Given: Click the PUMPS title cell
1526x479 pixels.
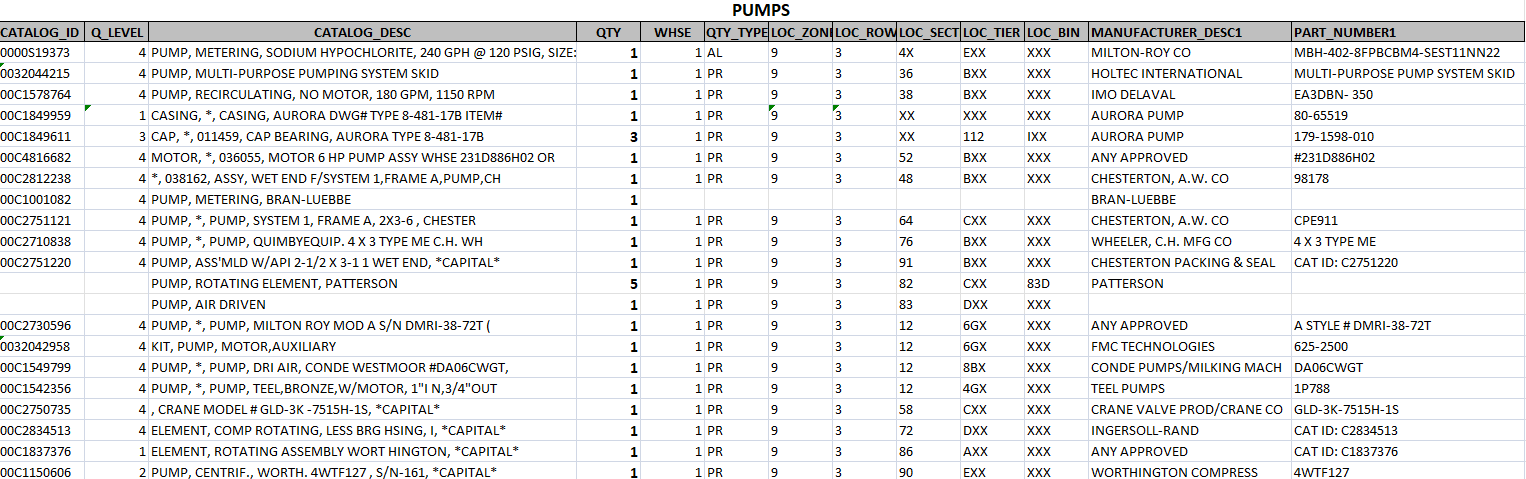Looking at the screenshot, I should pyautogui.click(x=762, y=11).
